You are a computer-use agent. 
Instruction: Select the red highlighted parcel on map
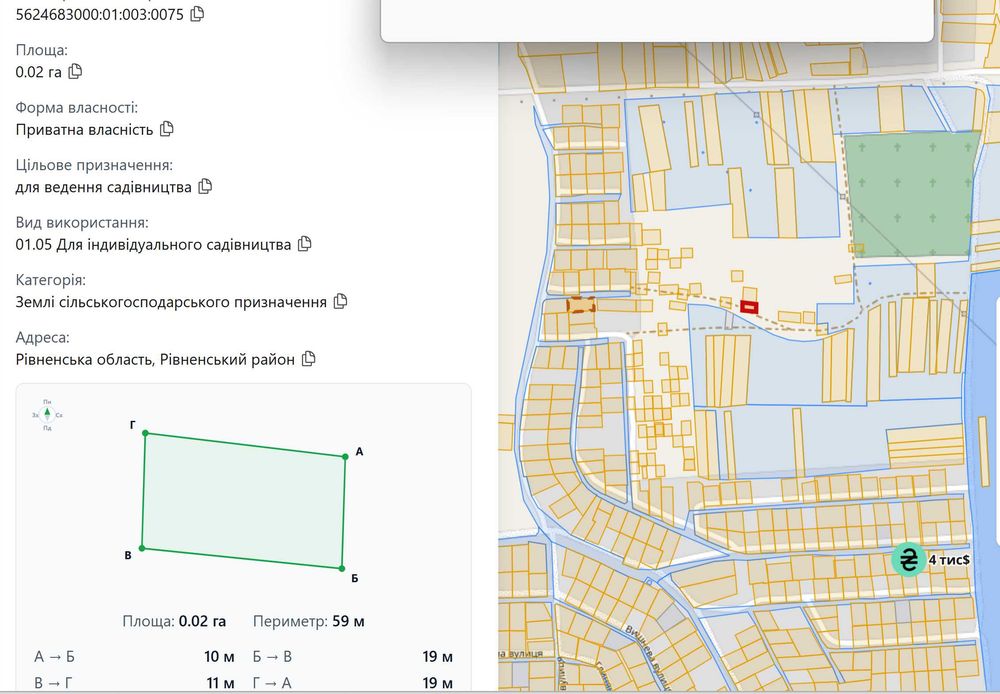tap(749, 307)
